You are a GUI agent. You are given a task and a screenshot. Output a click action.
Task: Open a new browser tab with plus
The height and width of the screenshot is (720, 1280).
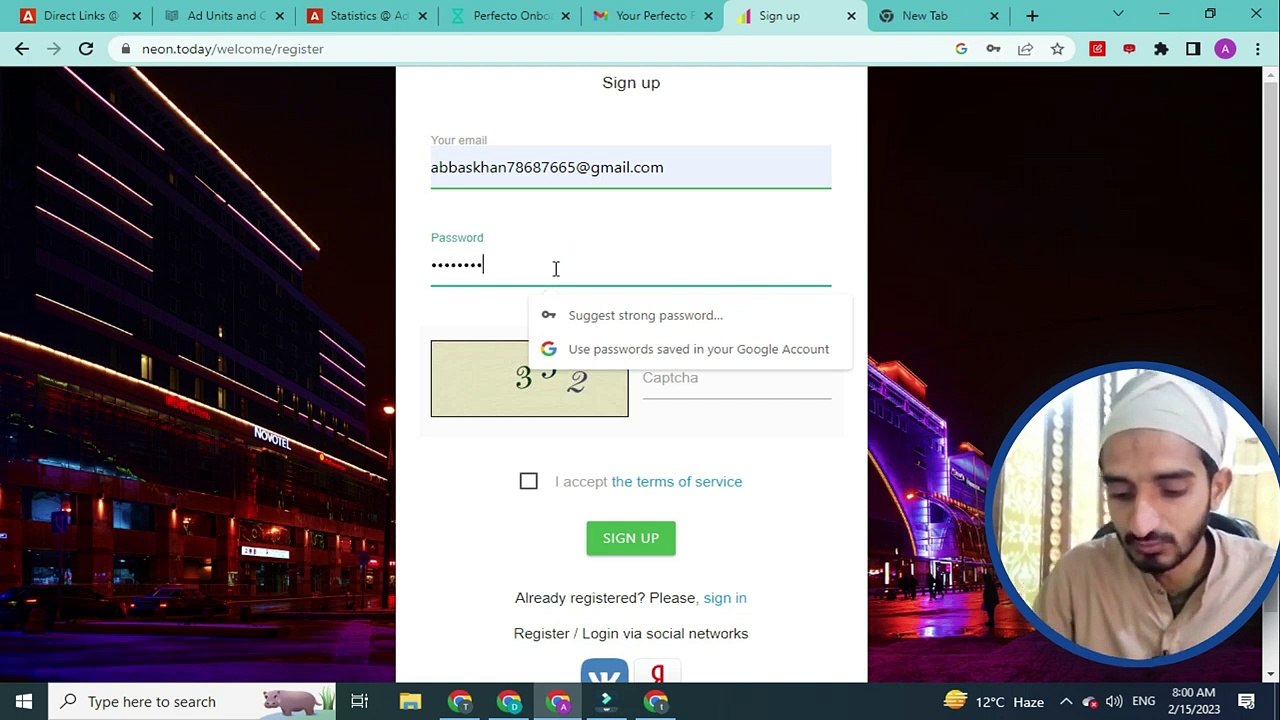(1032, 16)
